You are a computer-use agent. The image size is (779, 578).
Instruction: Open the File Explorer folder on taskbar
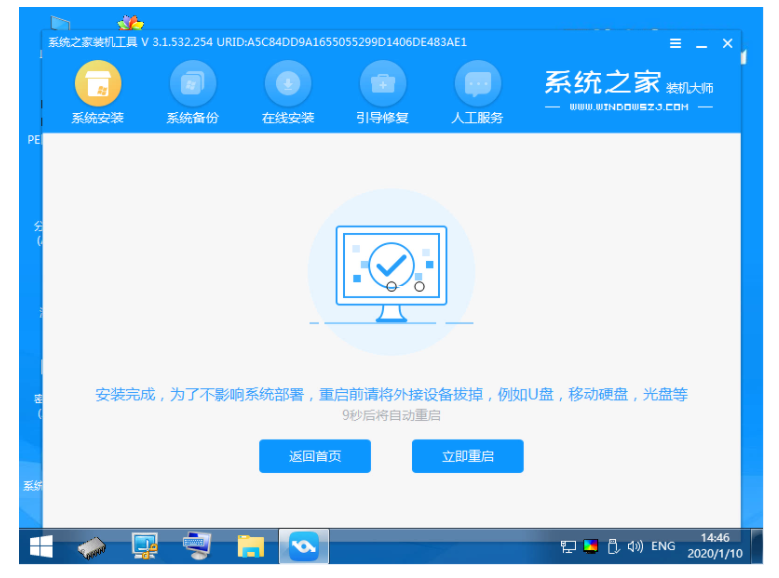point(250,546)
